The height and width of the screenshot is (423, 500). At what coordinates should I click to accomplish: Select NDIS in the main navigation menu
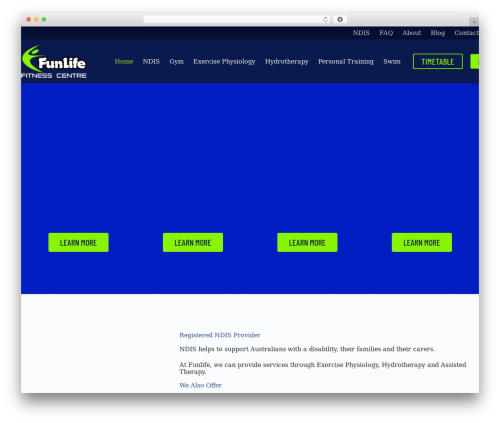point(151,61)
